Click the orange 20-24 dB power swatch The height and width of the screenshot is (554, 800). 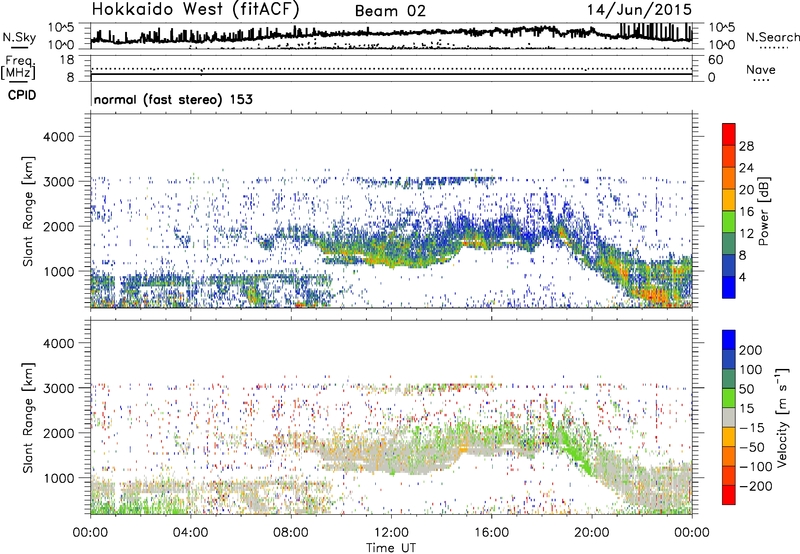point(729,178)
